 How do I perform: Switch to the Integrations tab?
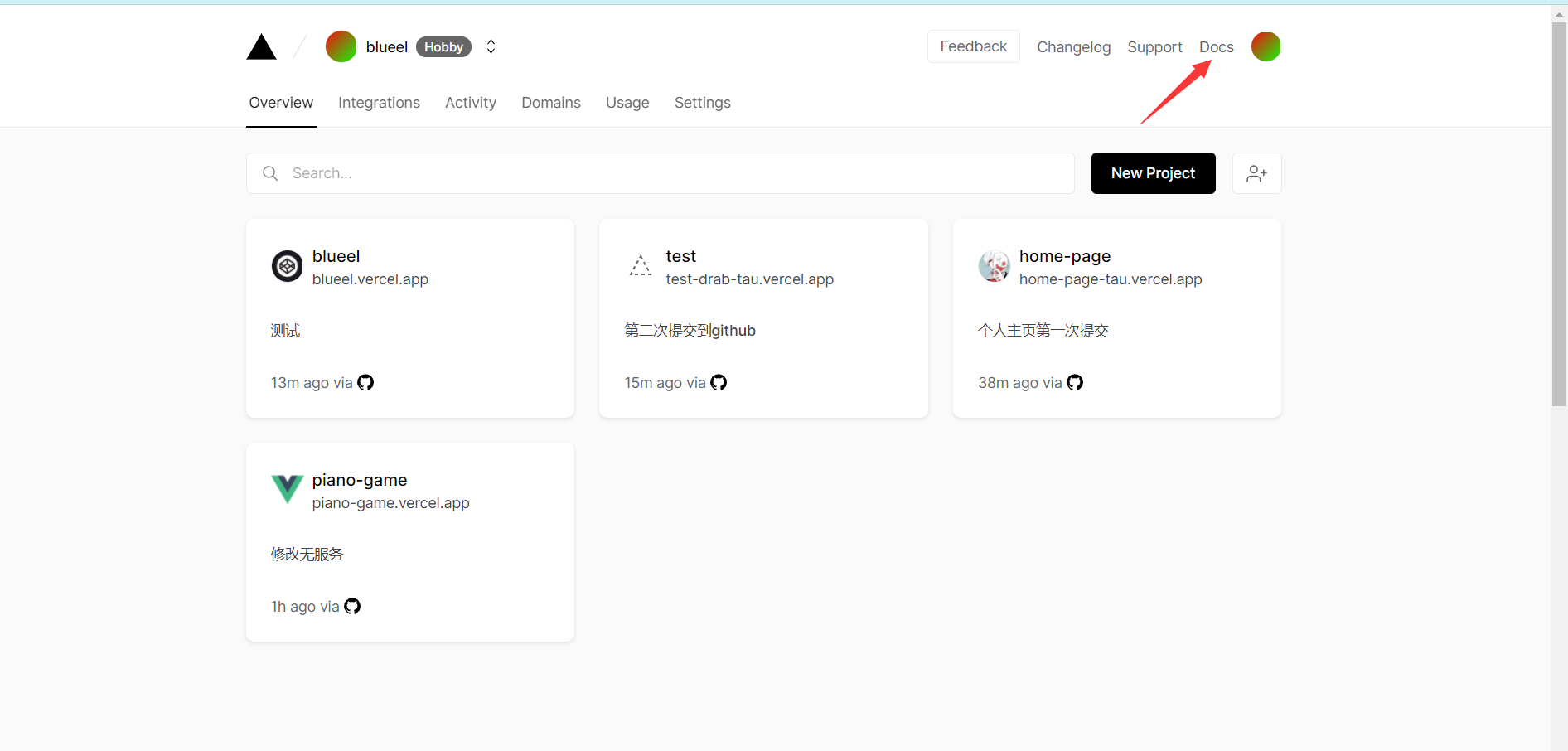tap(379, 103)
